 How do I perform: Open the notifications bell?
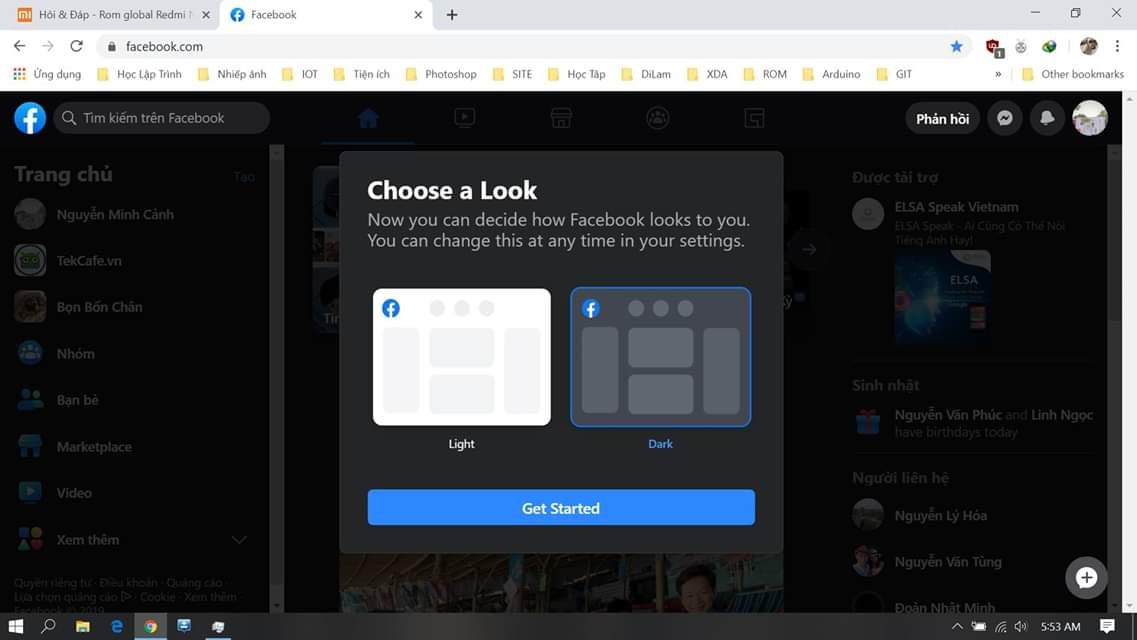pos(1046,118)
